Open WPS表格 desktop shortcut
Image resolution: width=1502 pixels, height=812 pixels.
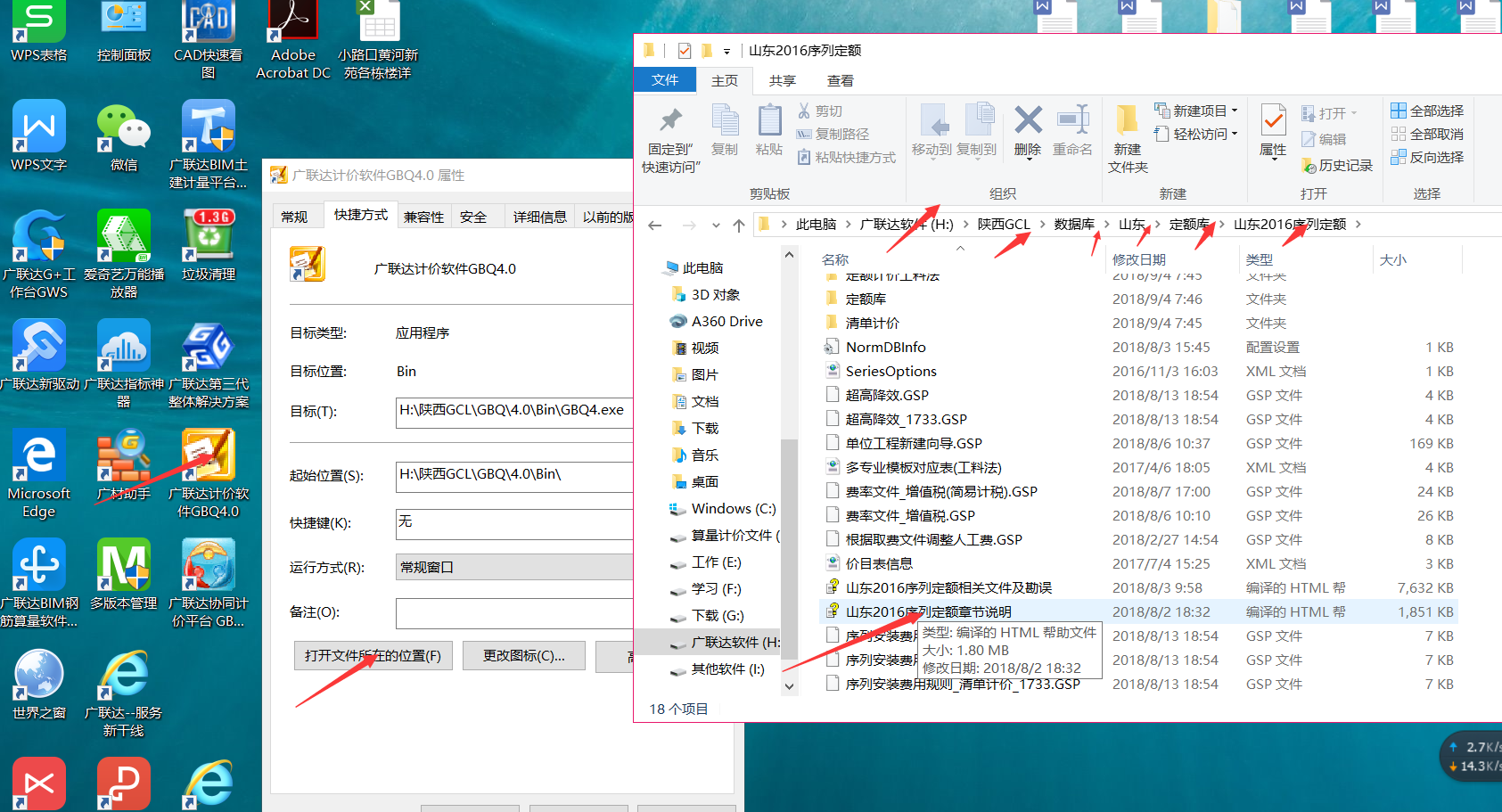[38, 31]
